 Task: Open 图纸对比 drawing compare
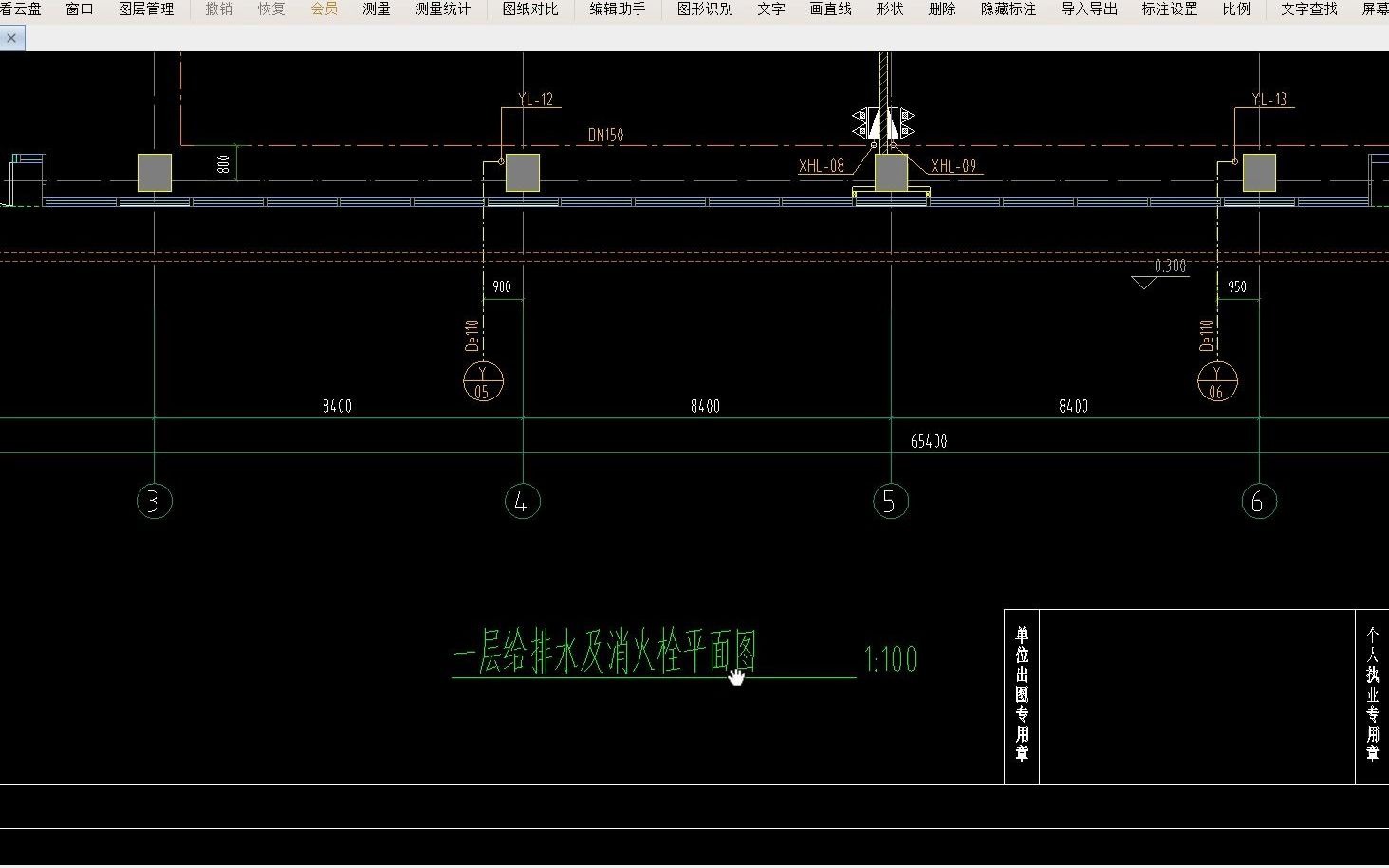point(530,9)
